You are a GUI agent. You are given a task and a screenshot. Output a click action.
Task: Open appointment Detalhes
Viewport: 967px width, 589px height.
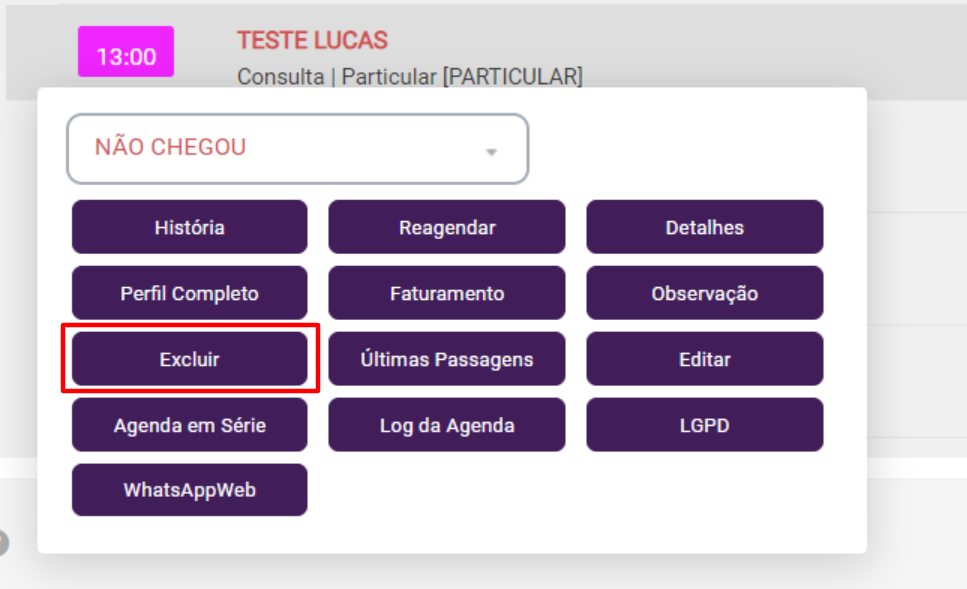click(705, 227)
